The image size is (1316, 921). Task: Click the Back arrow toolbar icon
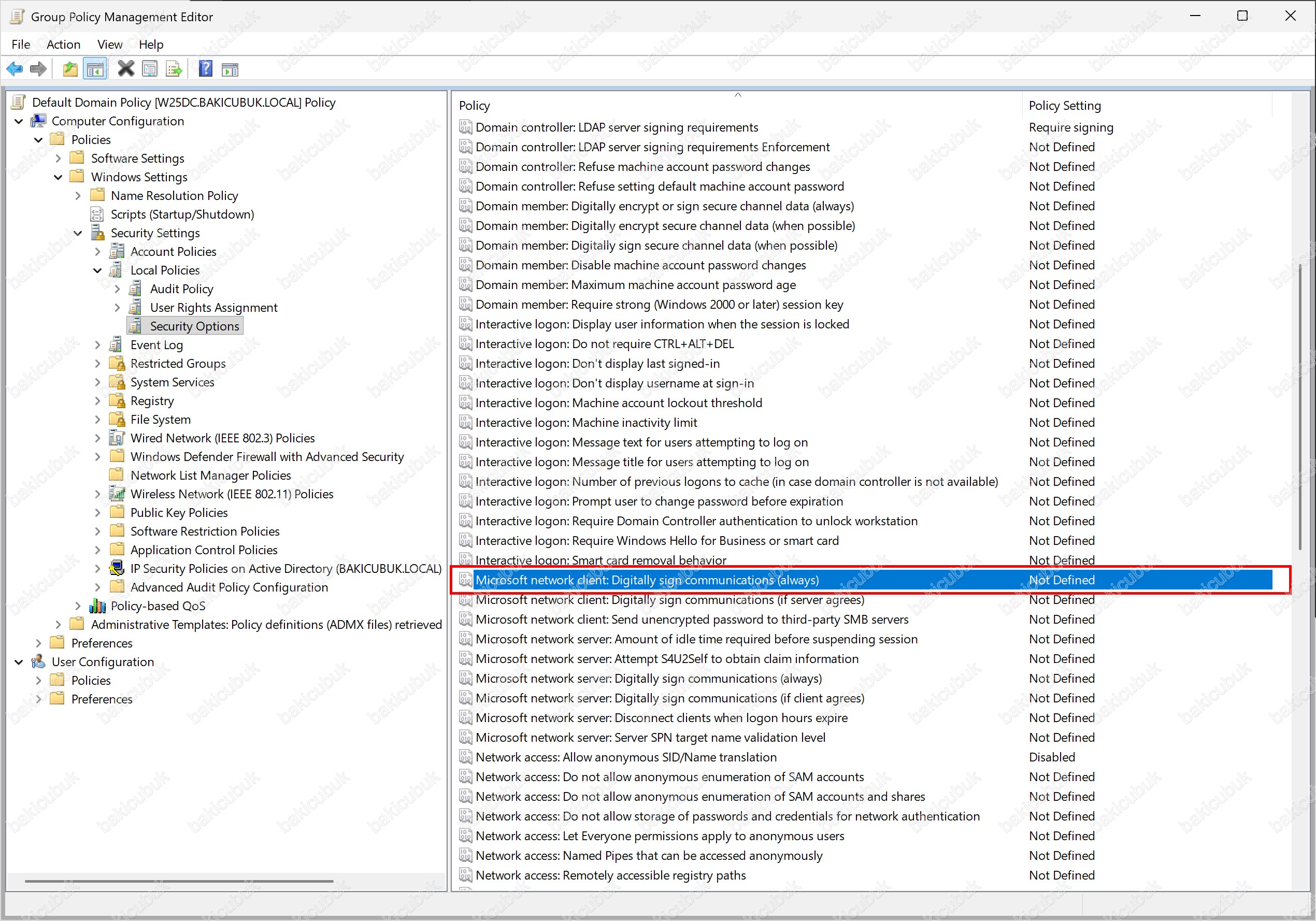[x=15, y=69]
